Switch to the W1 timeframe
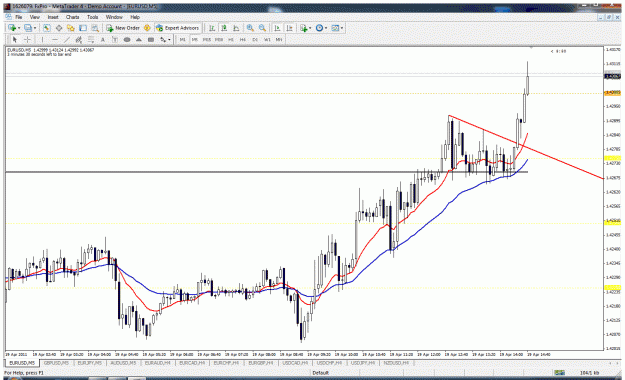Image resolution: width=625 pixels, height=380 pixels. (267, 39)
